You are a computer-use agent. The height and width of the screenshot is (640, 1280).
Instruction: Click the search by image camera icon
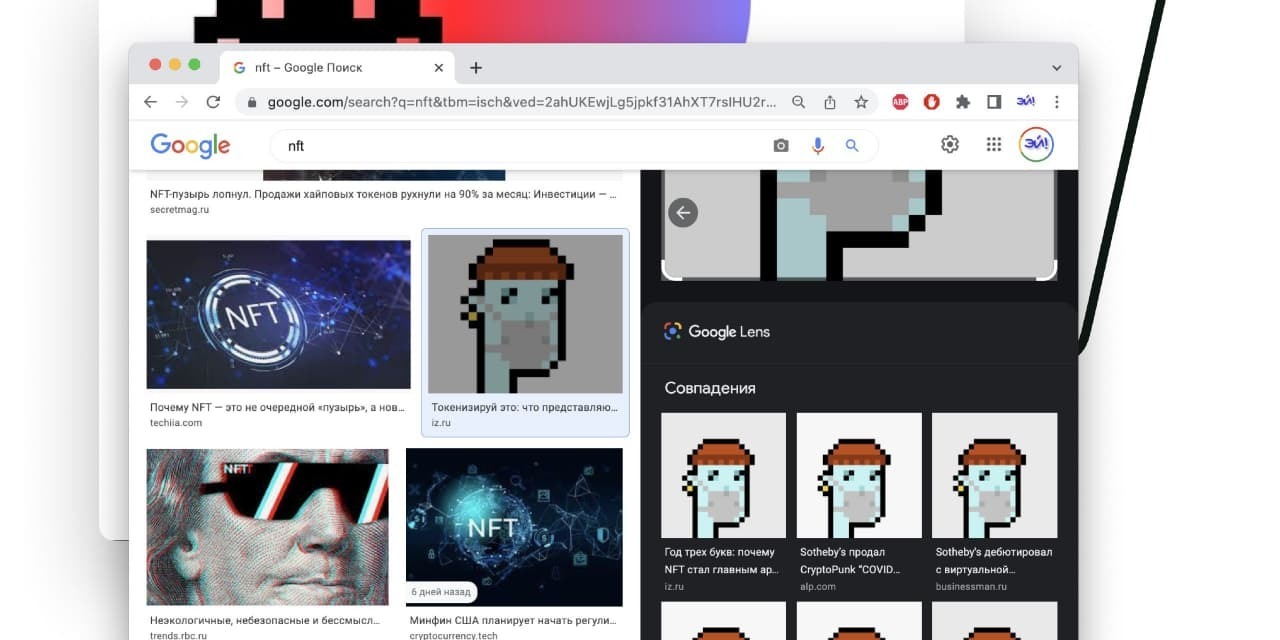(x=781, y=146)
